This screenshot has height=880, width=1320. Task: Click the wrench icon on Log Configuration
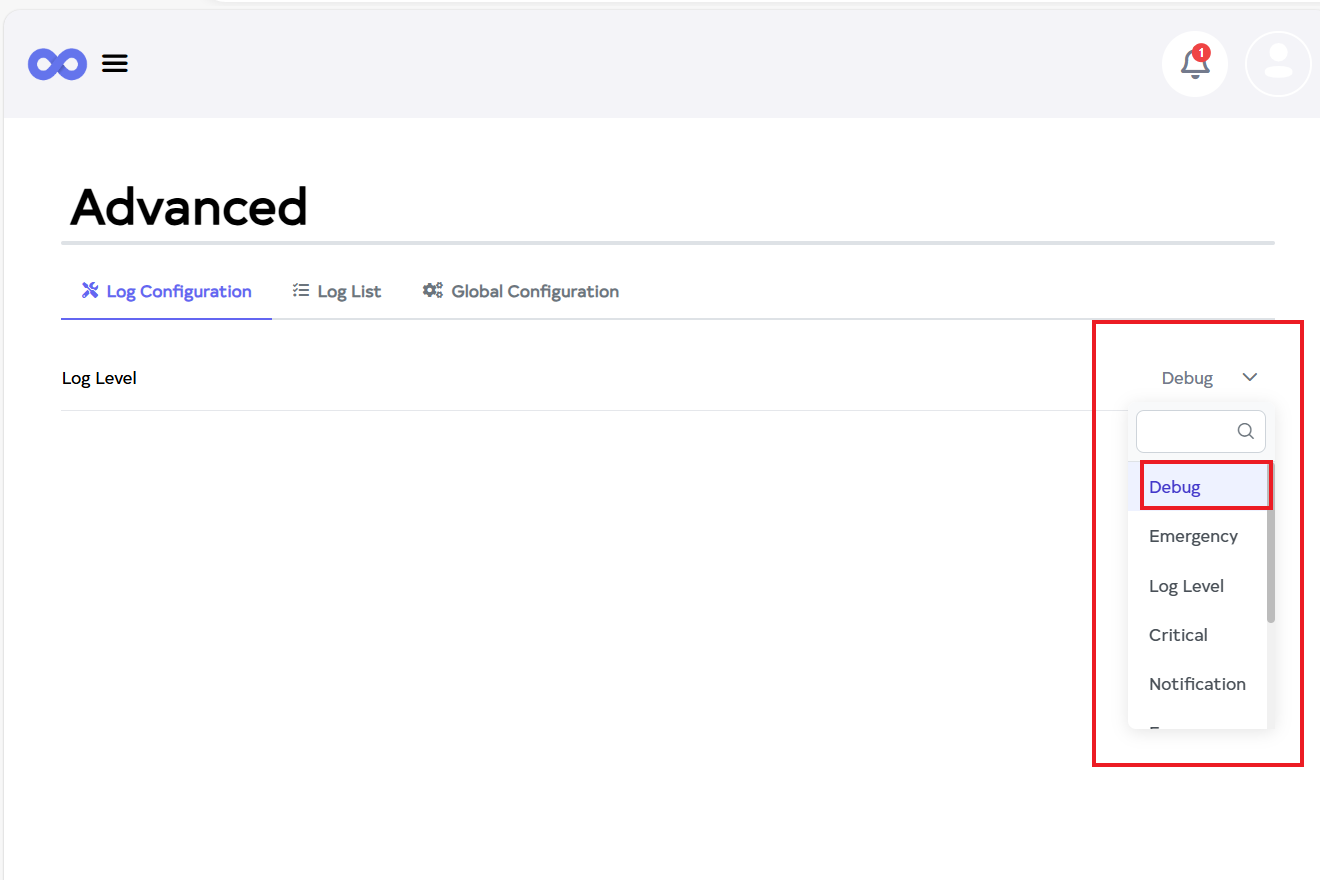pos(90,291)
